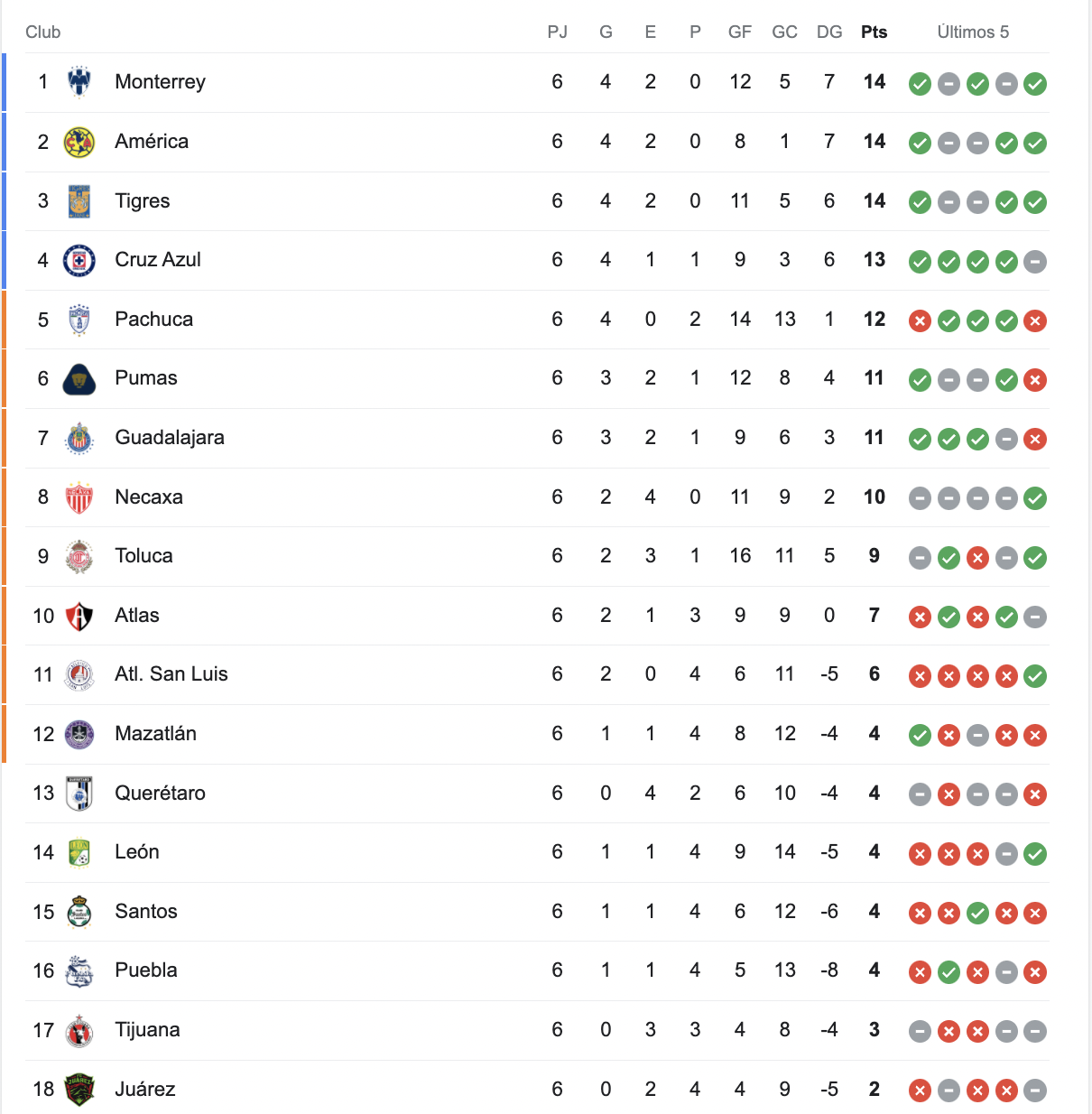Click the Club column header
The image size is (1092, 1114).
coord(42,32)
